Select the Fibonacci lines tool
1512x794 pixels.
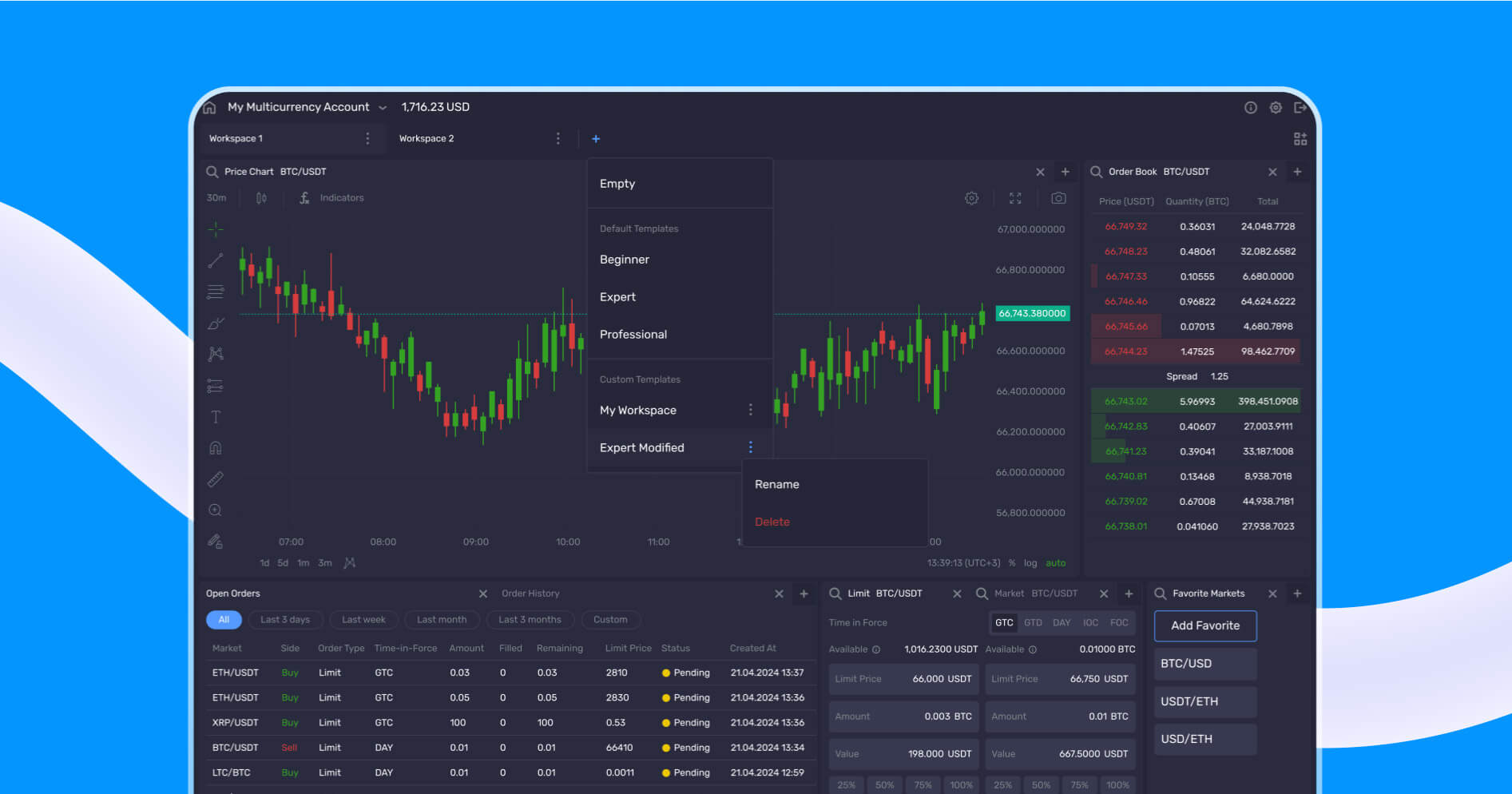pyautogui.click(x=216, y=292)
